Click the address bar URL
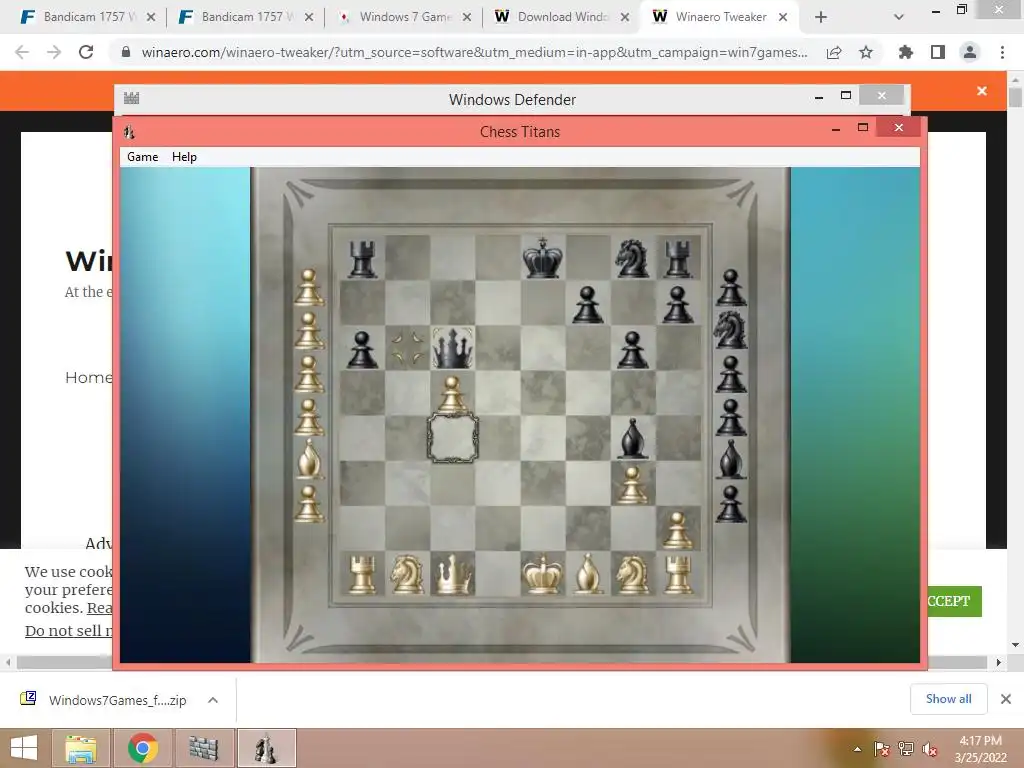This screenshot has width=1024, height=768. 474,52
